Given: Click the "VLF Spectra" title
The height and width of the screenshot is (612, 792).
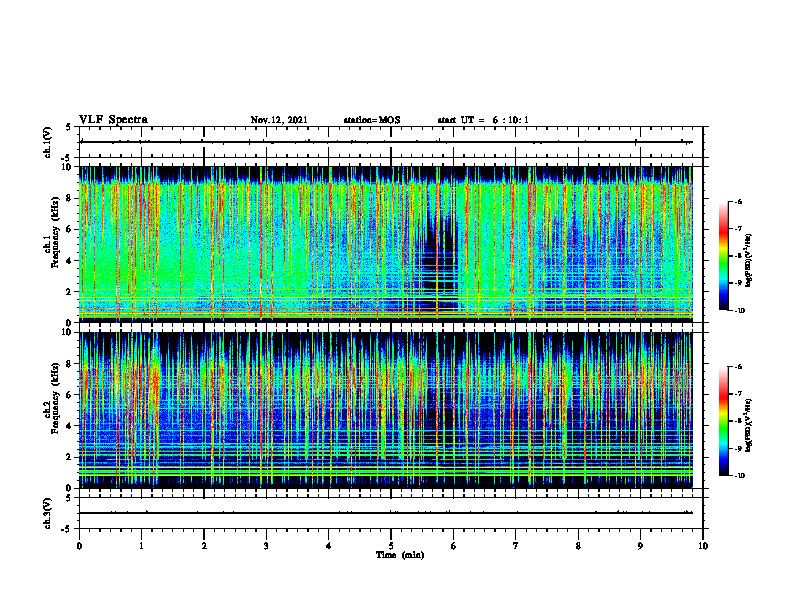Looking at the screenshot, I should click(x=113, y=119).
